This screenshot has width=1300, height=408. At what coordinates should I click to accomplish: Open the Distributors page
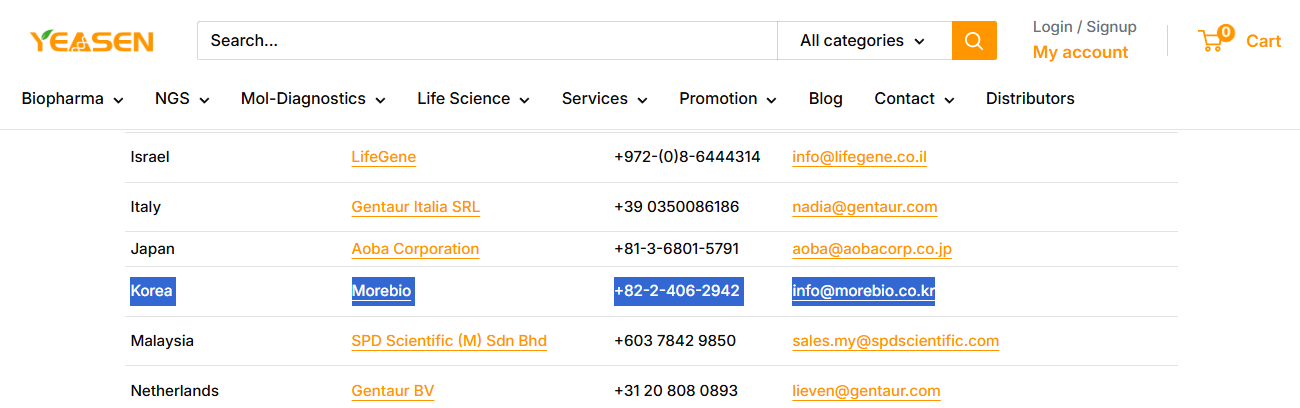coord(1030,99)
